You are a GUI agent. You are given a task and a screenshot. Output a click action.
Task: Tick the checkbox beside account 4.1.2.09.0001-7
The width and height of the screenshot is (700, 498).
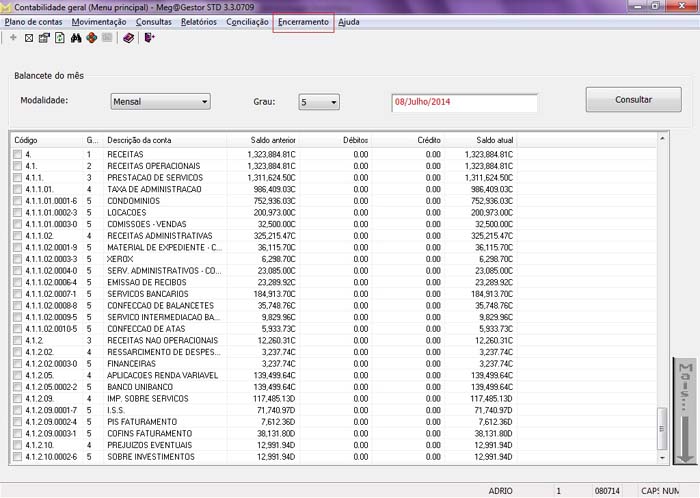(x=17, y=411)
